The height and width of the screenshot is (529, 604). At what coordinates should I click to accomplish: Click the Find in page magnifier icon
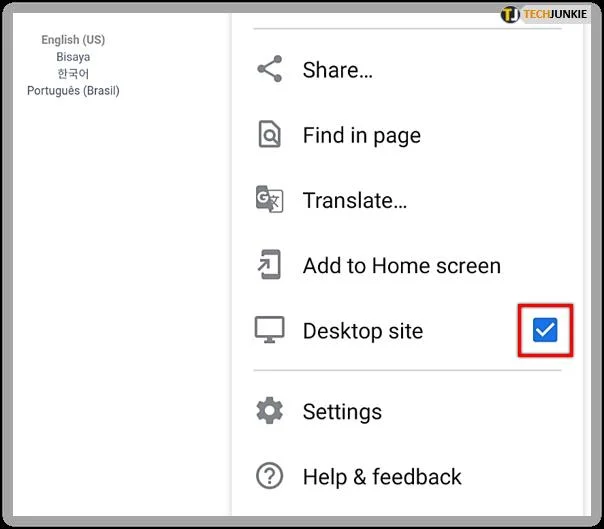(269, 135)
